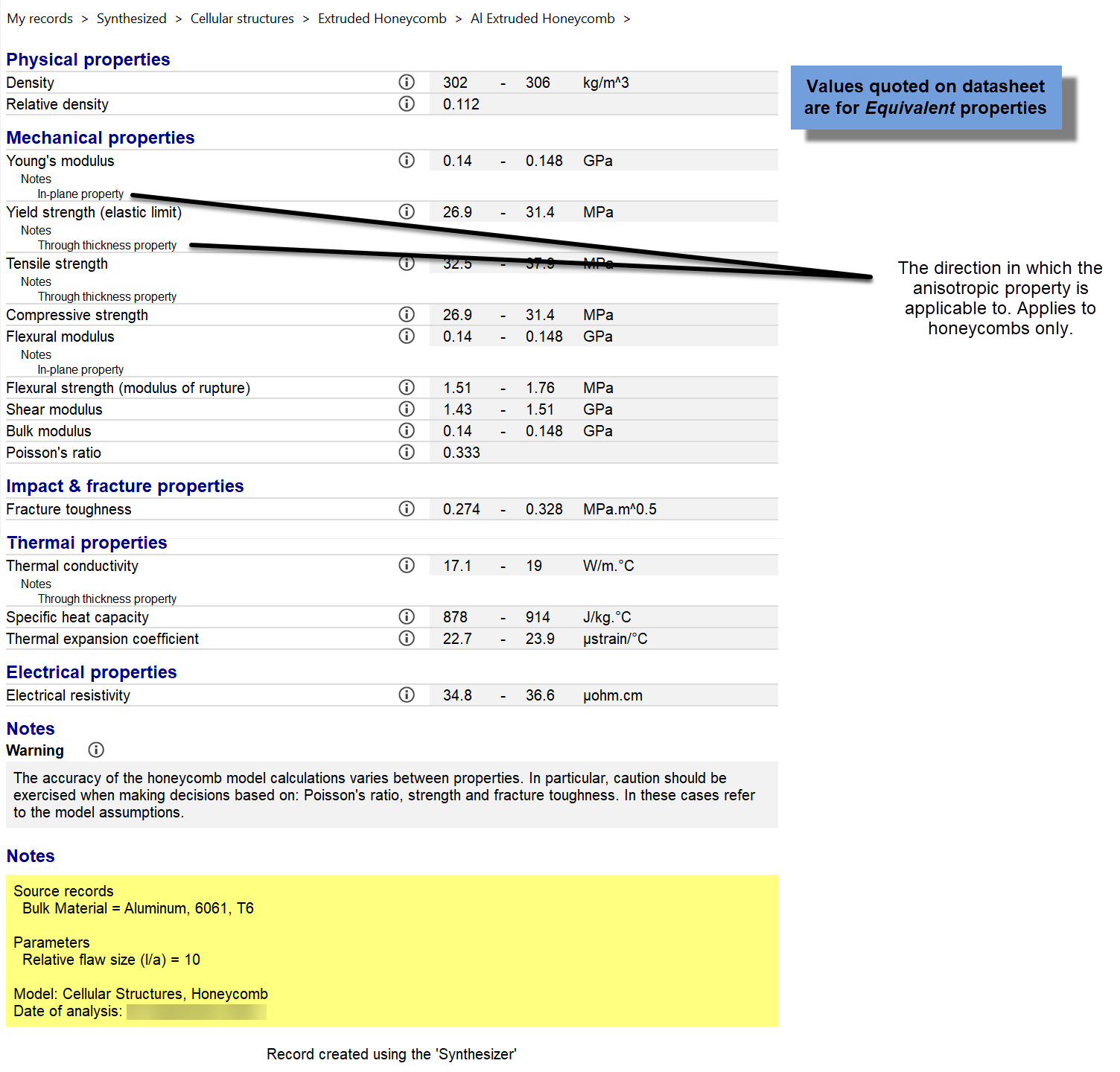Click the Poisson's ratio info icon
Screen dimensions: 1120x1072
407,452
